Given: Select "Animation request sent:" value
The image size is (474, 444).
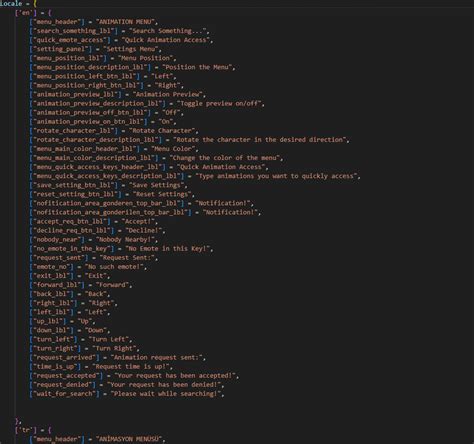Looking at the screenshot, I should [156, 357].
